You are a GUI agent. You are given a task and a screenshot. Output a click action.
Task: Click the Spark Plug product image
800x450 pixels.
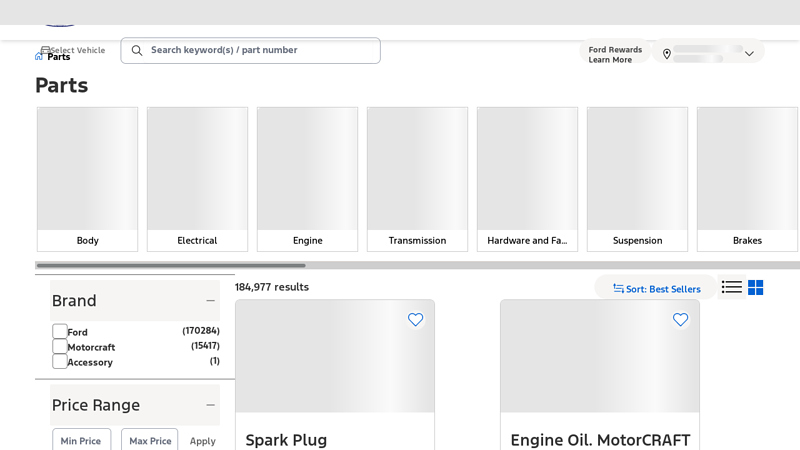tap(335, 356)
